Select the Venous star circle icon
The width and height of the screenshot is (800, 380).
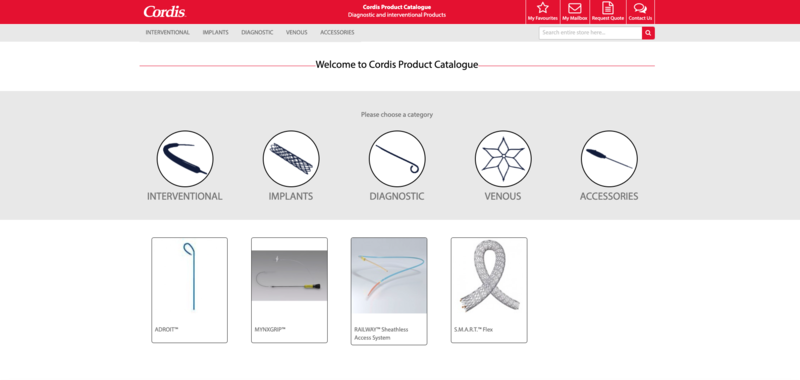[x=503, y=159]
